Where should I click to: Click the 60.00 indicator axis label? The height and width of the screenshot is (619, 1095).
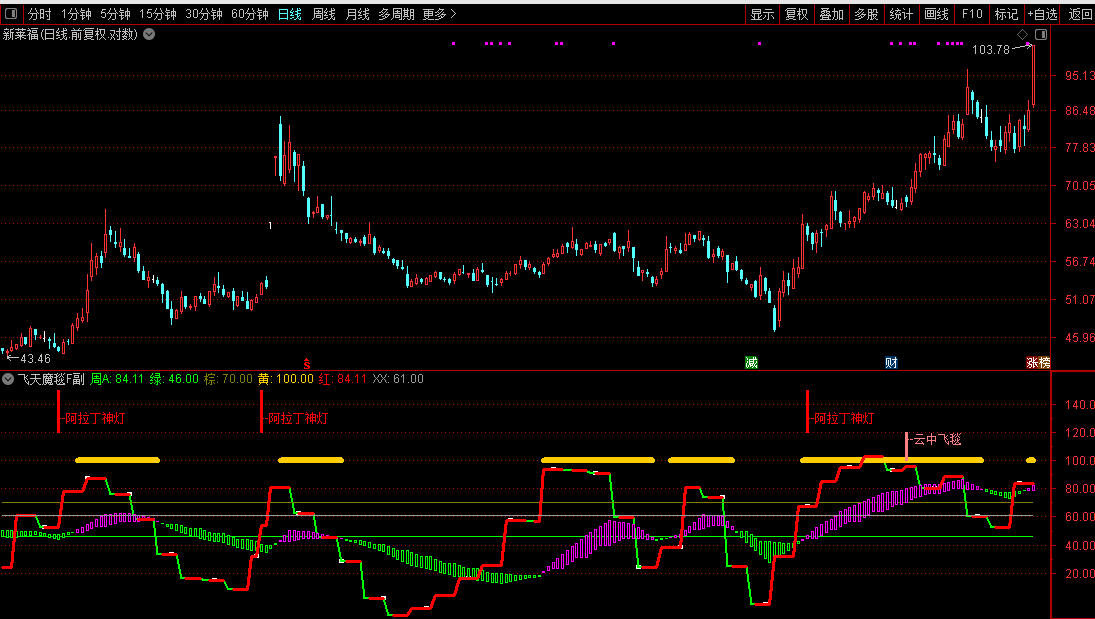coord(1080,517)
